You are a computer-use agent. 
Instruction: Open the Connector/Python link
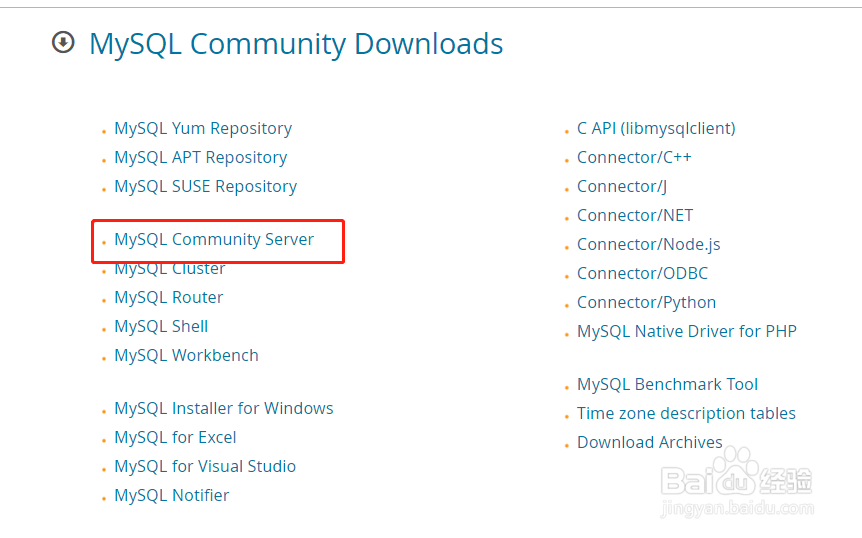[646, 303]
